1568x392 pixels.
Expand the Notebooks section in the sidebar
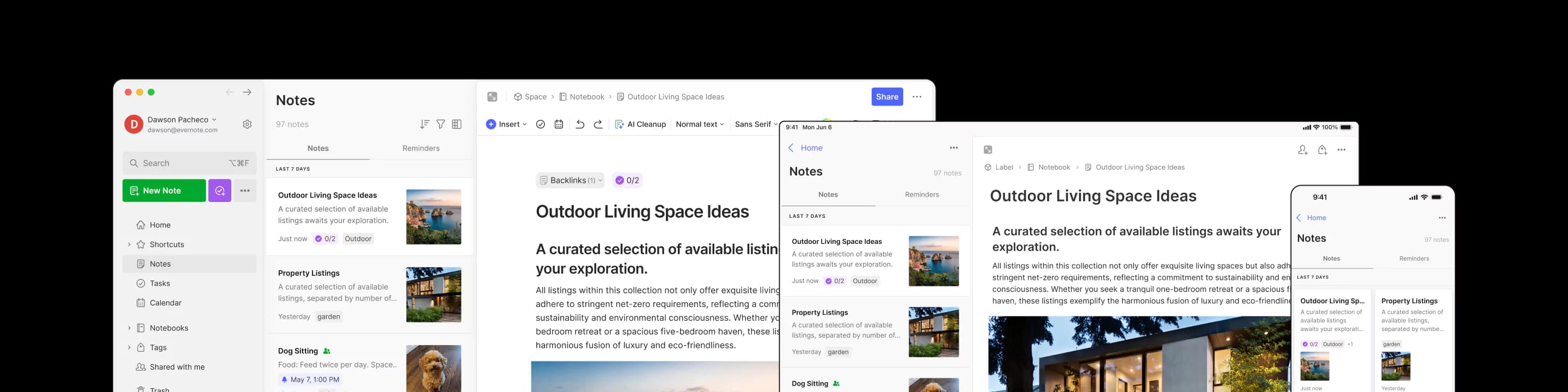point(129,328)
